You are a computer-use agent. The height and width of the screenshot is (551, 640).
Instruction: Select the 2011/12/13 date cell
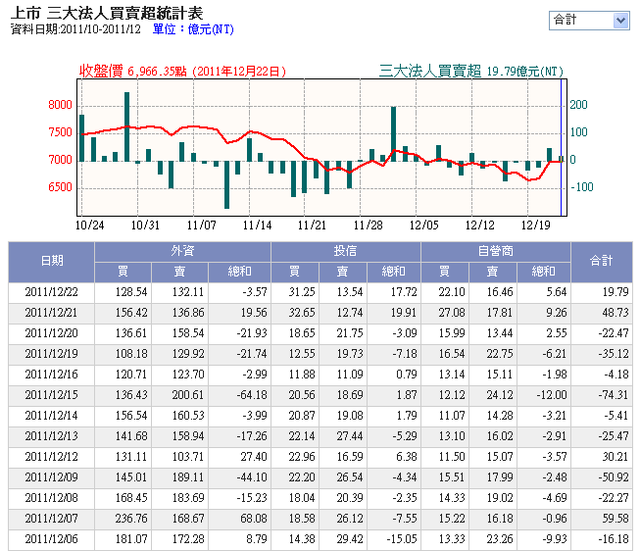[x=51, y=436]
